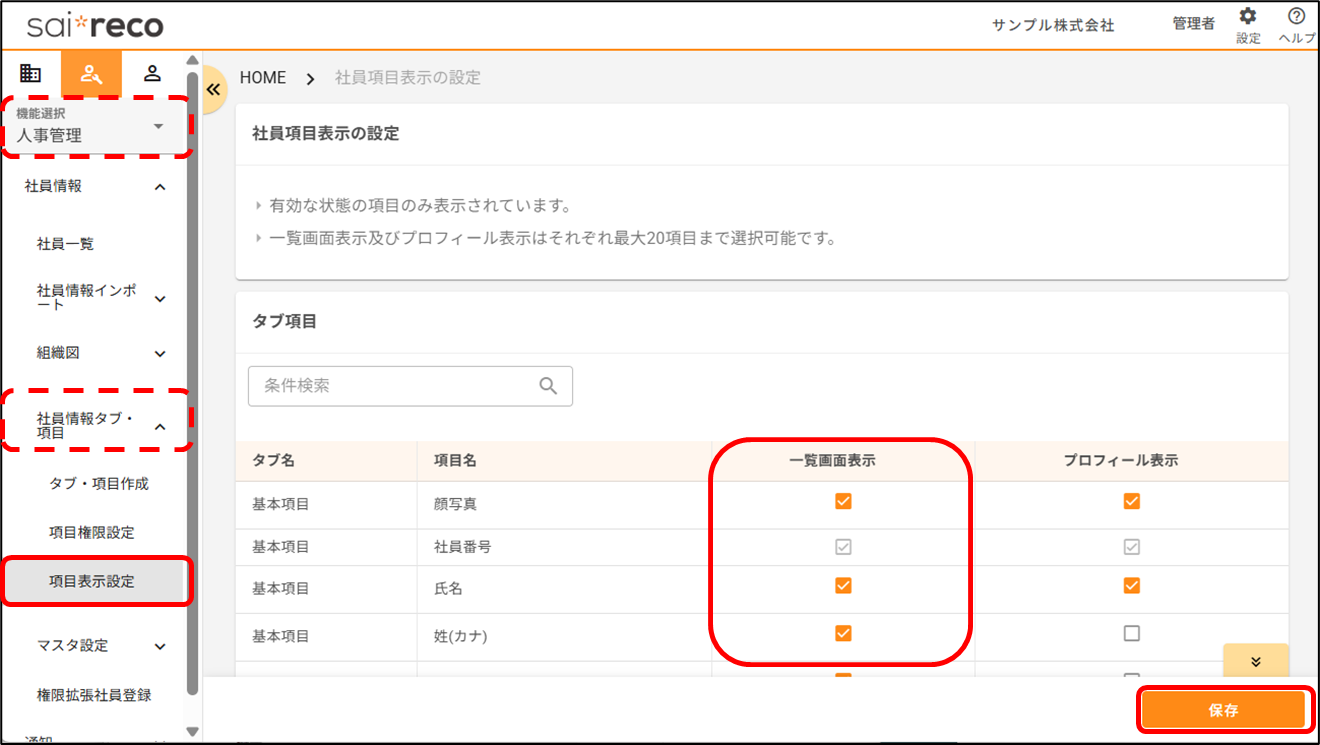This screenshot has width=1320, height=745.
Task: Toggle 氏名 プロフィール表示 checkbox
Action: click(1131, 586)
